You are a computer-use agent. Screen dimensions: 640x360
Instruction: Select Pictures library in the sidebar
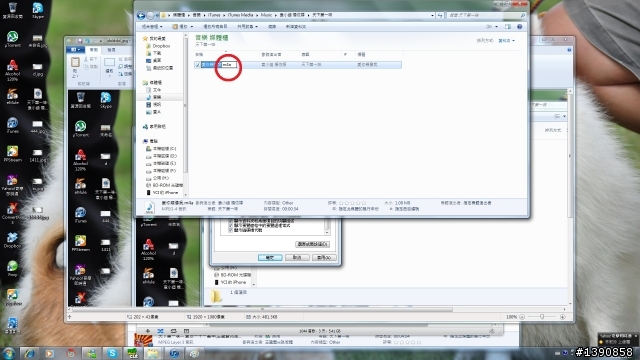click(x=154, y=112)
